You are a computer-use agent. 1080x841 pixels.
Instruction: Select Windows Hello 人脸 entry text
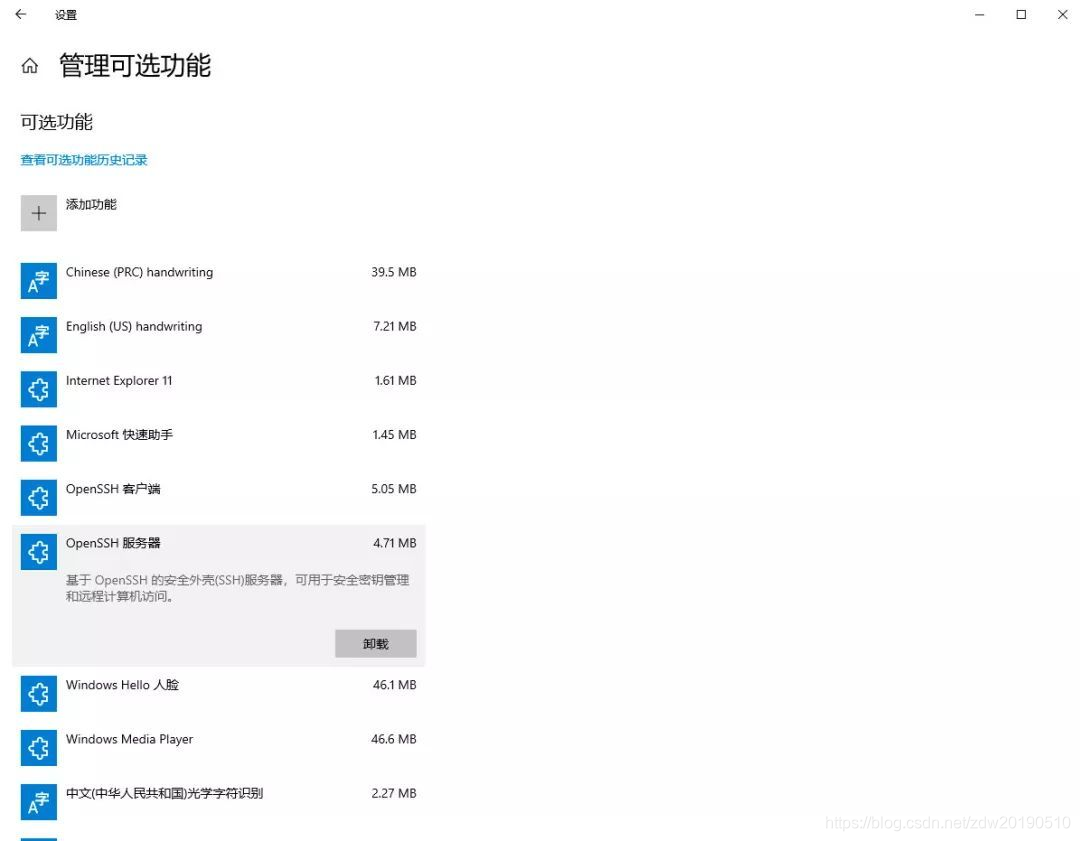point(122,685)
